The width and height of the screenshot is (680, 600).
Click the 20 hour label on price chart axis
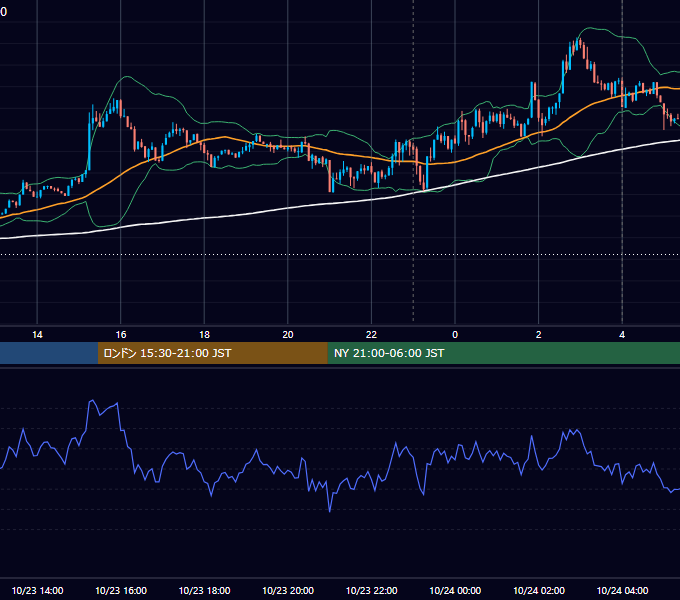tap(288, 335)
